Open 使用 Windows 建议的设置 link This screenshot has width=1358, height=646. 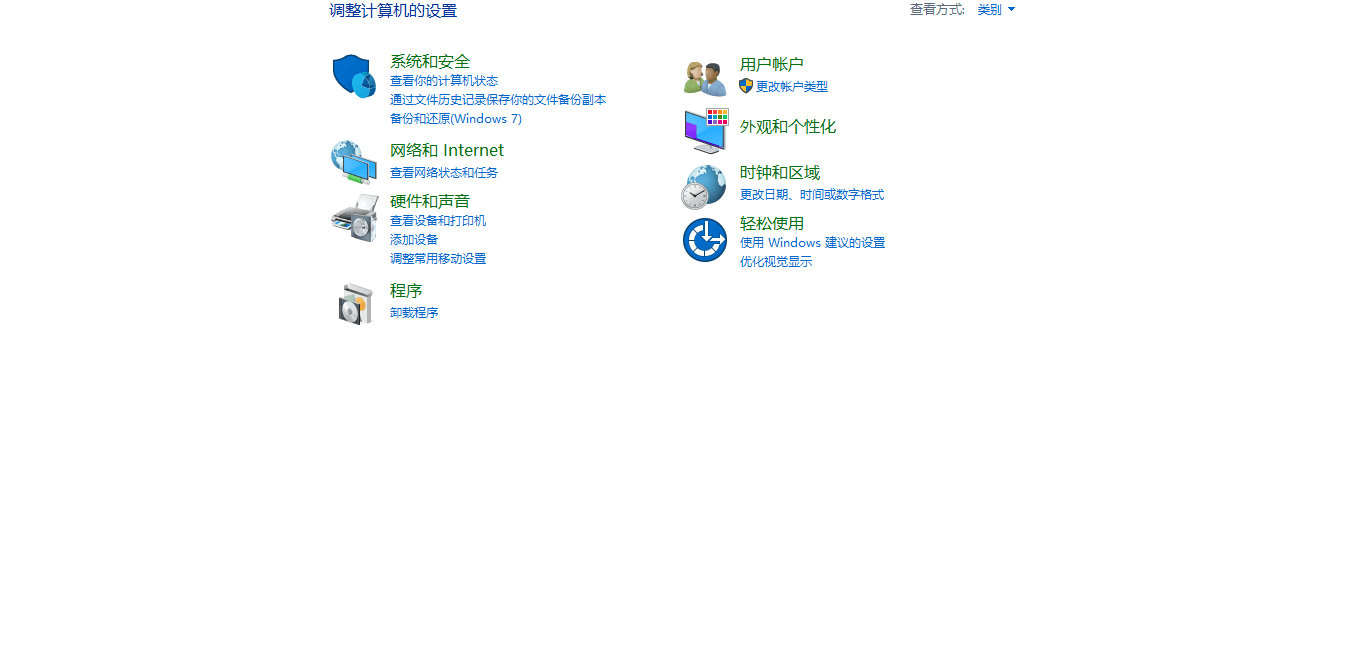(813, 243)
